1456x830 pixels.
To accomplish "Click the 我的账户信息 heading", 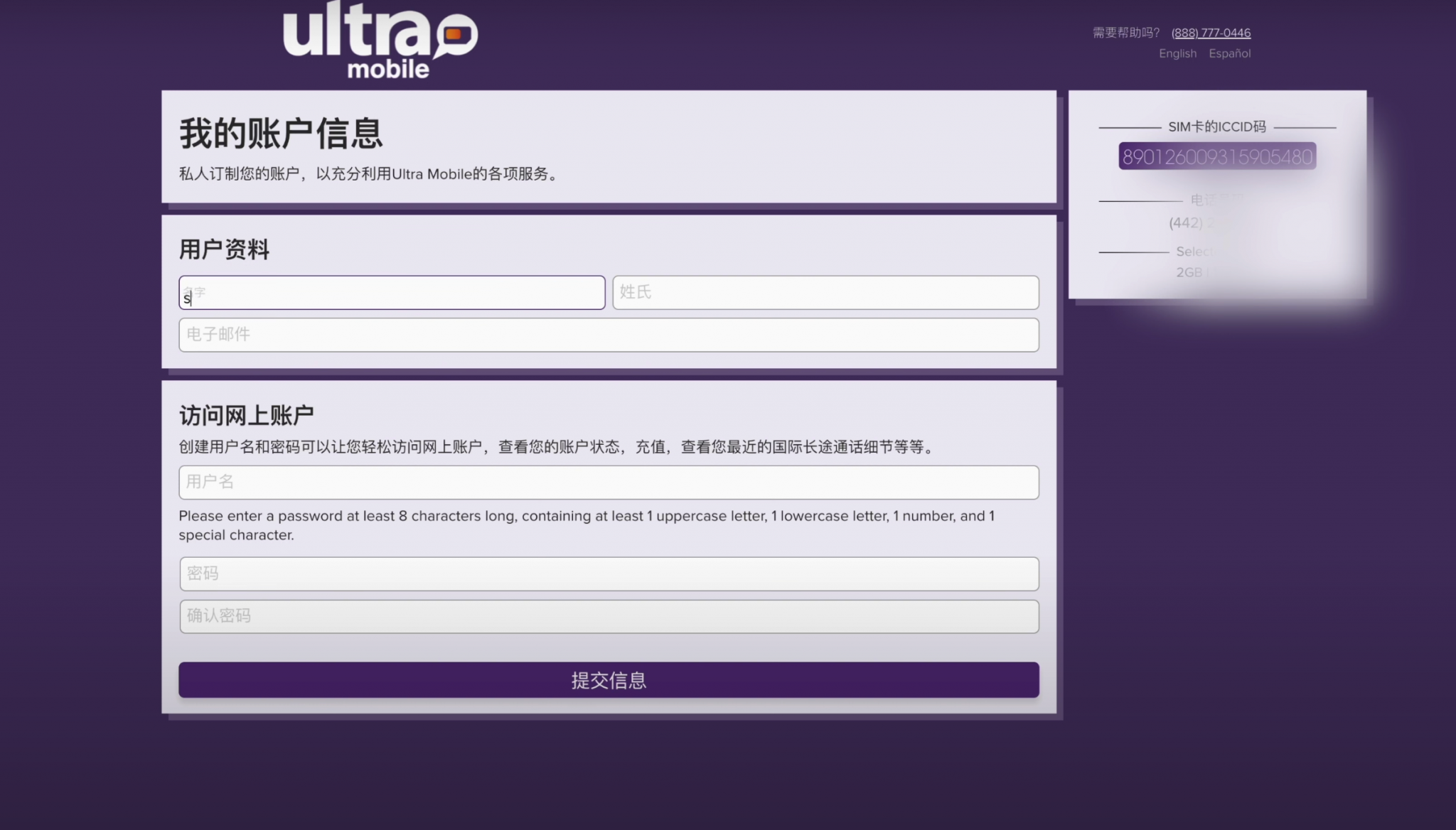I will tap(281, 134).
